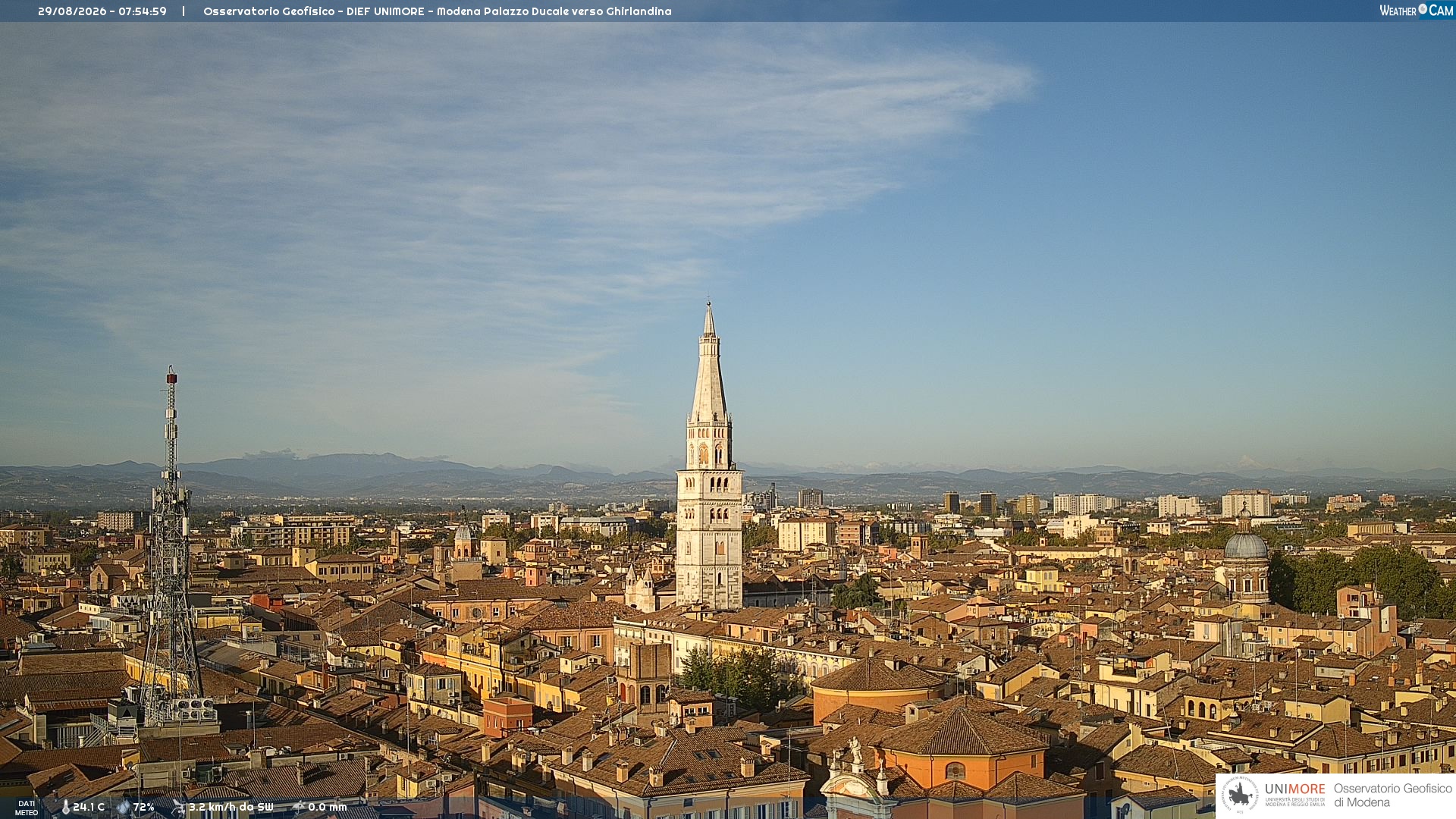Click the humidity droplets icon
Screen dimensions: 1456x819
(124, 807)
